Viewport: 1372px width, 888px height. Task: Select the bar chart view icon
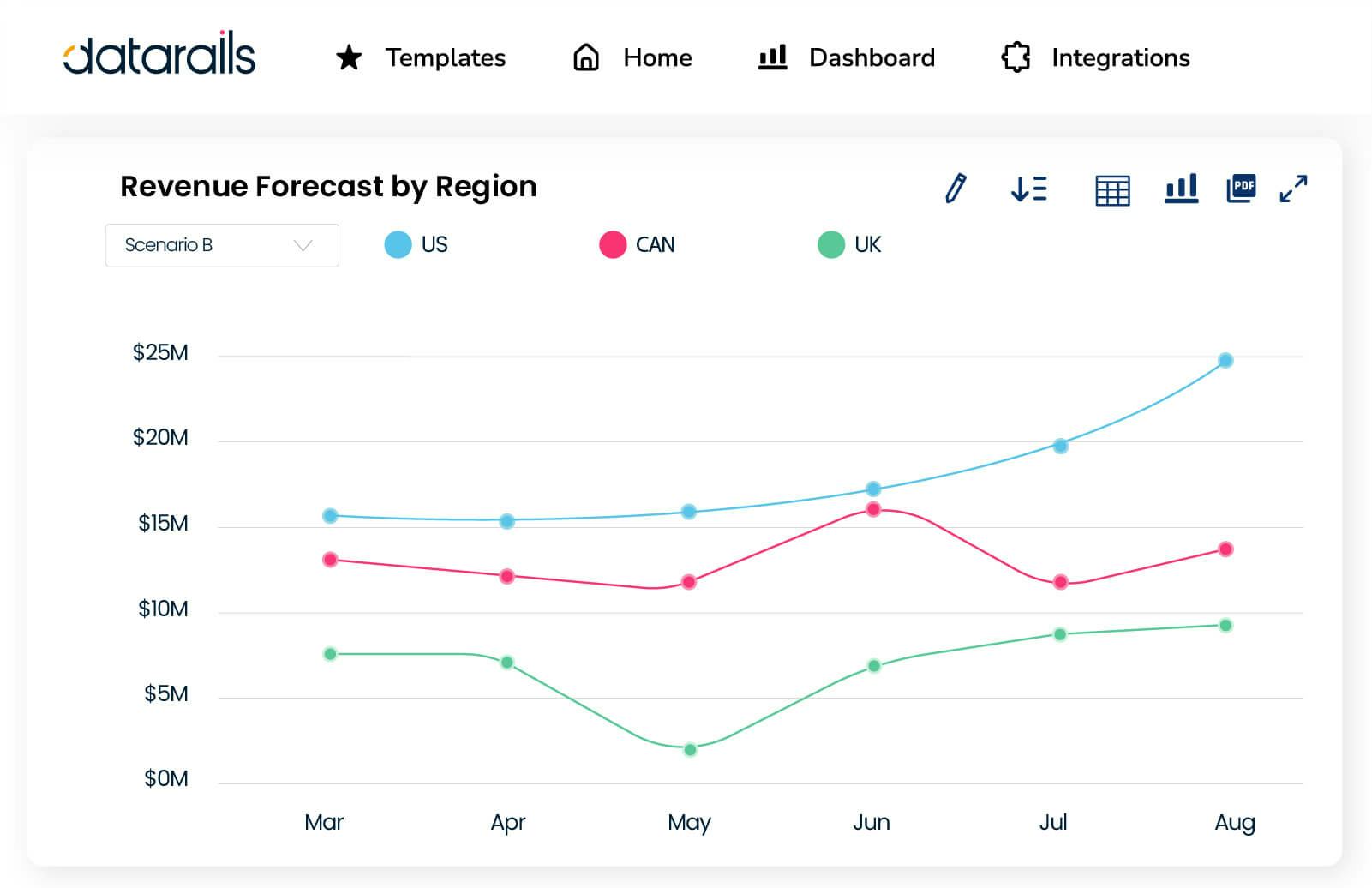[x=1181, y=190]
